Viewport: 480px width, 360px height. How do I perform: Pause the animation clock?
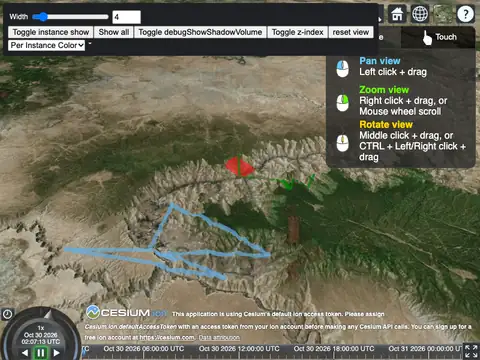coord(41,353)
